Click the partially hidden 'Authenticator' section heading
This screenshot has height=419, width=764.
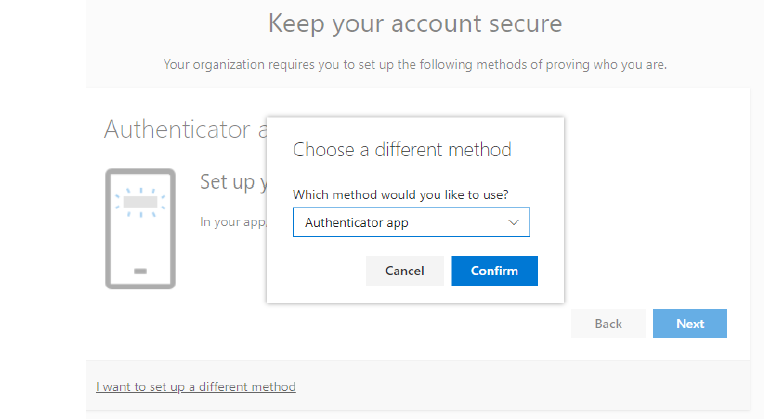(180, 129)
